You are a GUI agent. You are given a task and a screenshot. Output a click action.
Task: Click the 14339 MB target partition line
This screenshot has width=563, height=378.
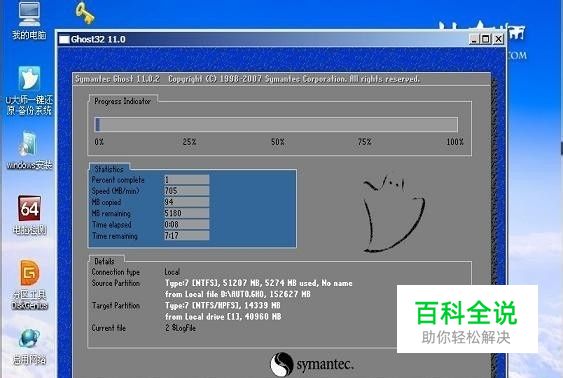pyautogui.click(x=223, y=305)
